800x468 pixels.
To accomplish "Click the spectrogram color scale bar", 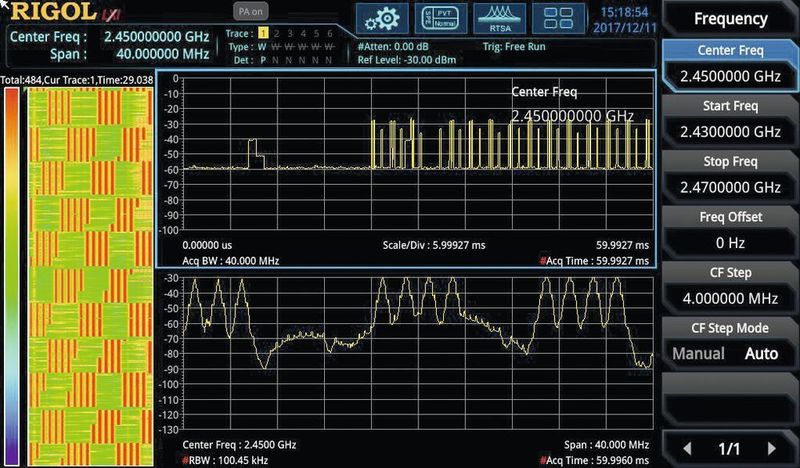I will pos(11,276).
